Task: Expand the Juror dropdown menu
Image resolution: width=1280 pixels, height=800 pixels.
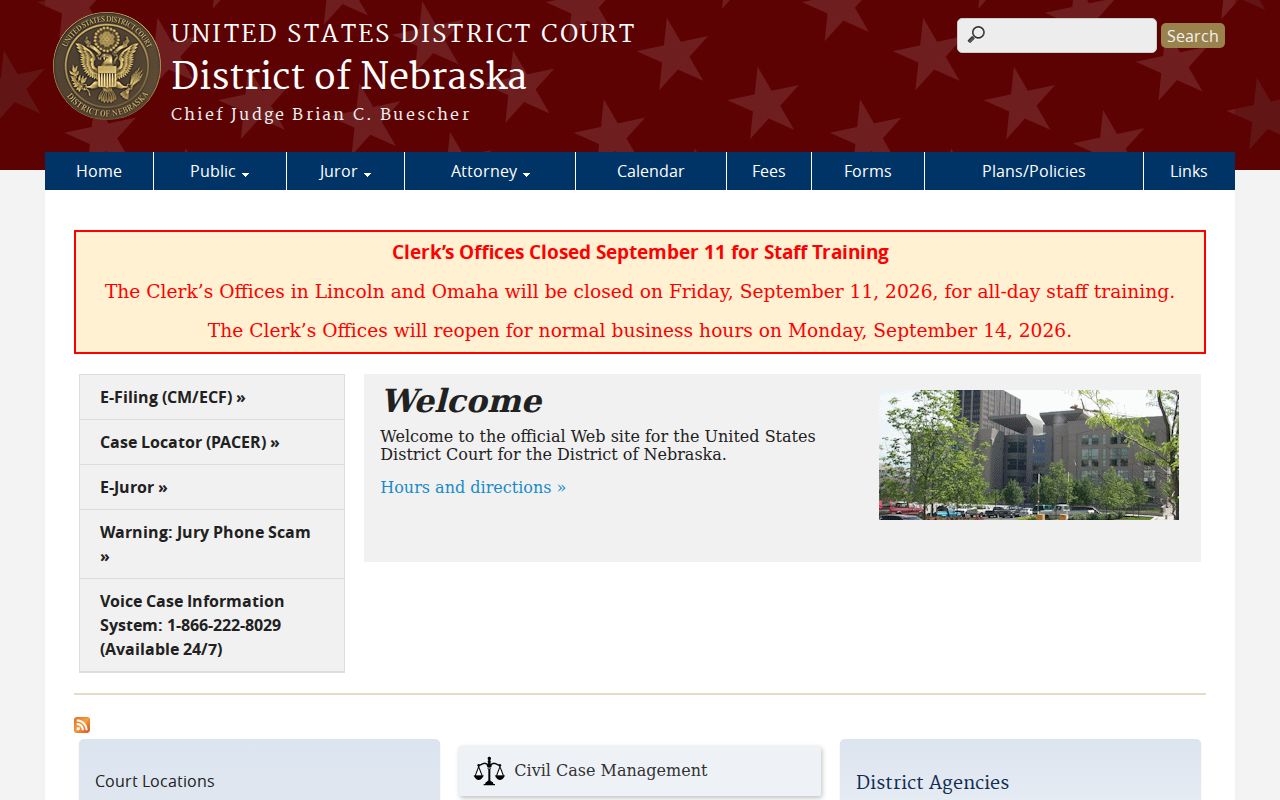Action: [x=345, y=171]
